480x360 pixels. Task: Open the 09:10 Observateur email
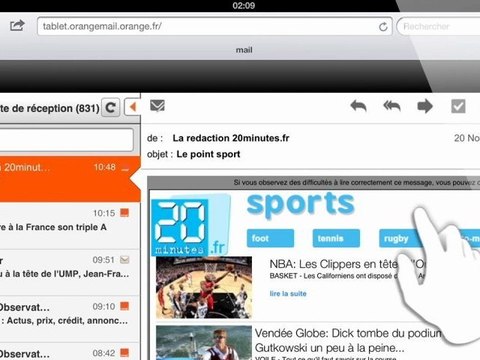coord(70,319)
